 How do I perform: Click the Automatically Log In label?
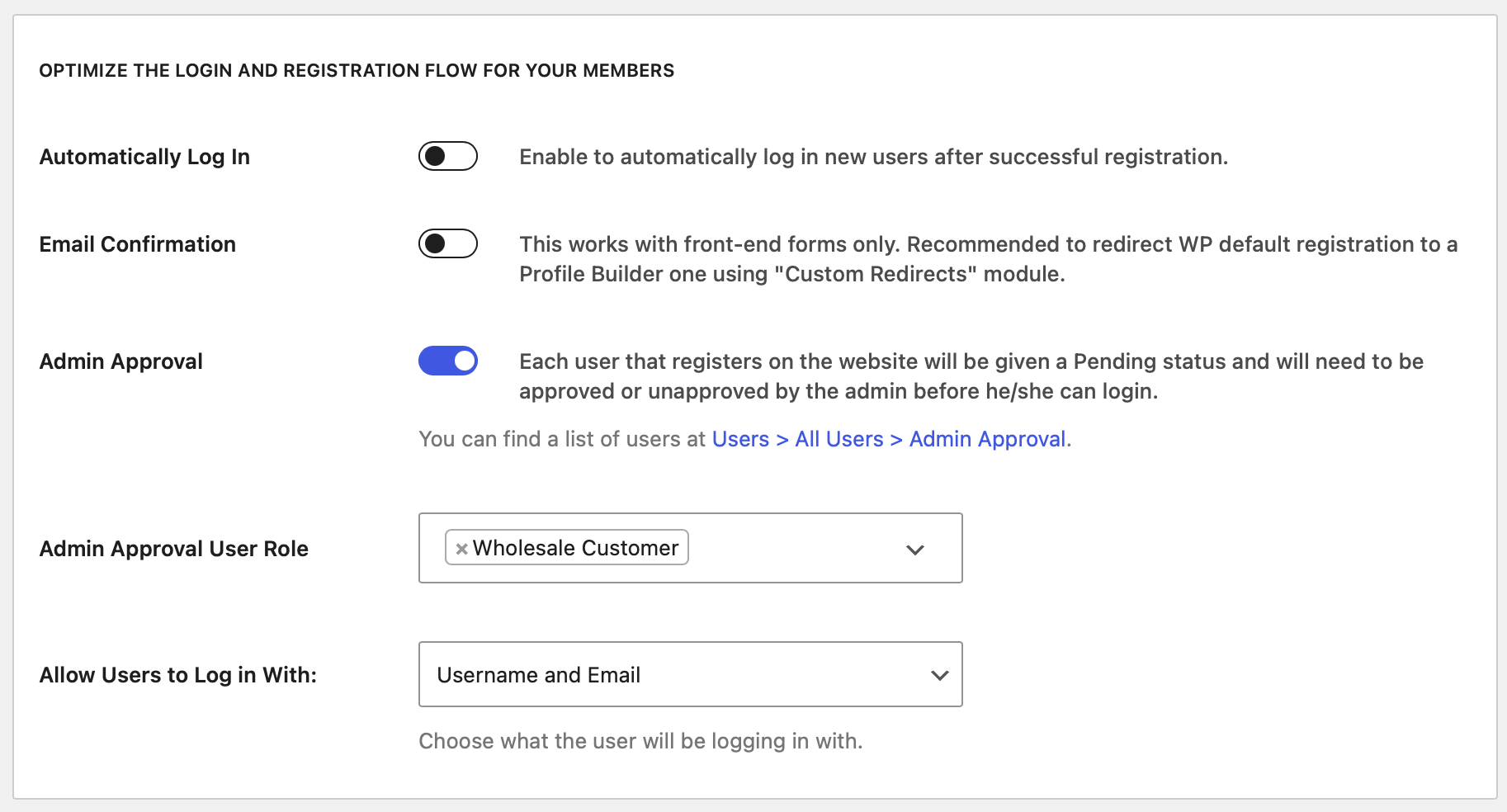click(x=144, y=157)
